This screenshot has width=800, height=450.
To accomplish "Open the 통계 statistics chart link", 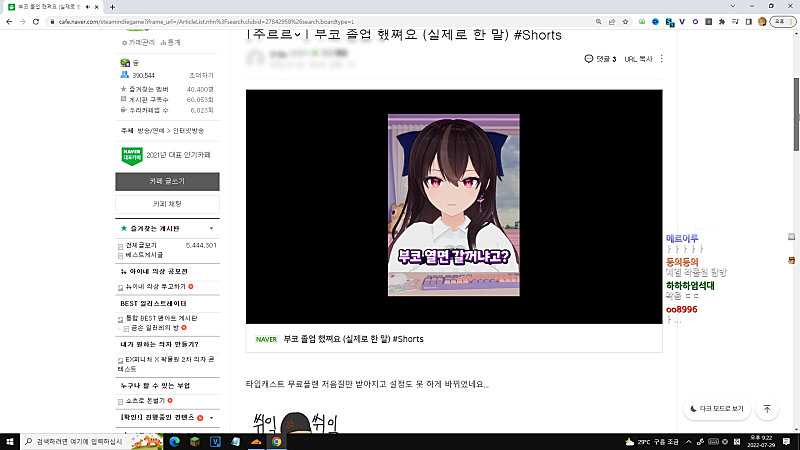I will [x=170, y=42].
